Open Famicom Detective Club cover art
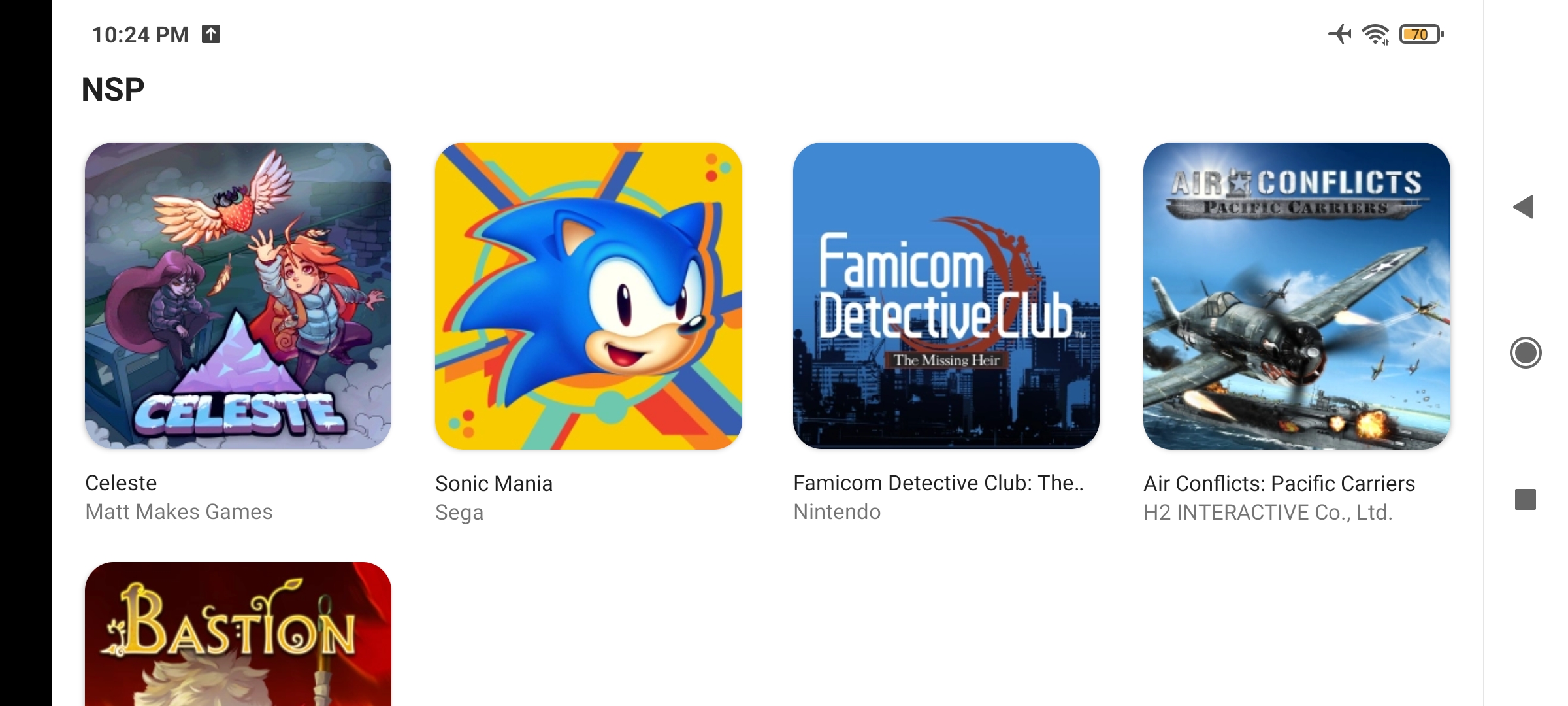1568x706 pixels. [x=946, y=295]
